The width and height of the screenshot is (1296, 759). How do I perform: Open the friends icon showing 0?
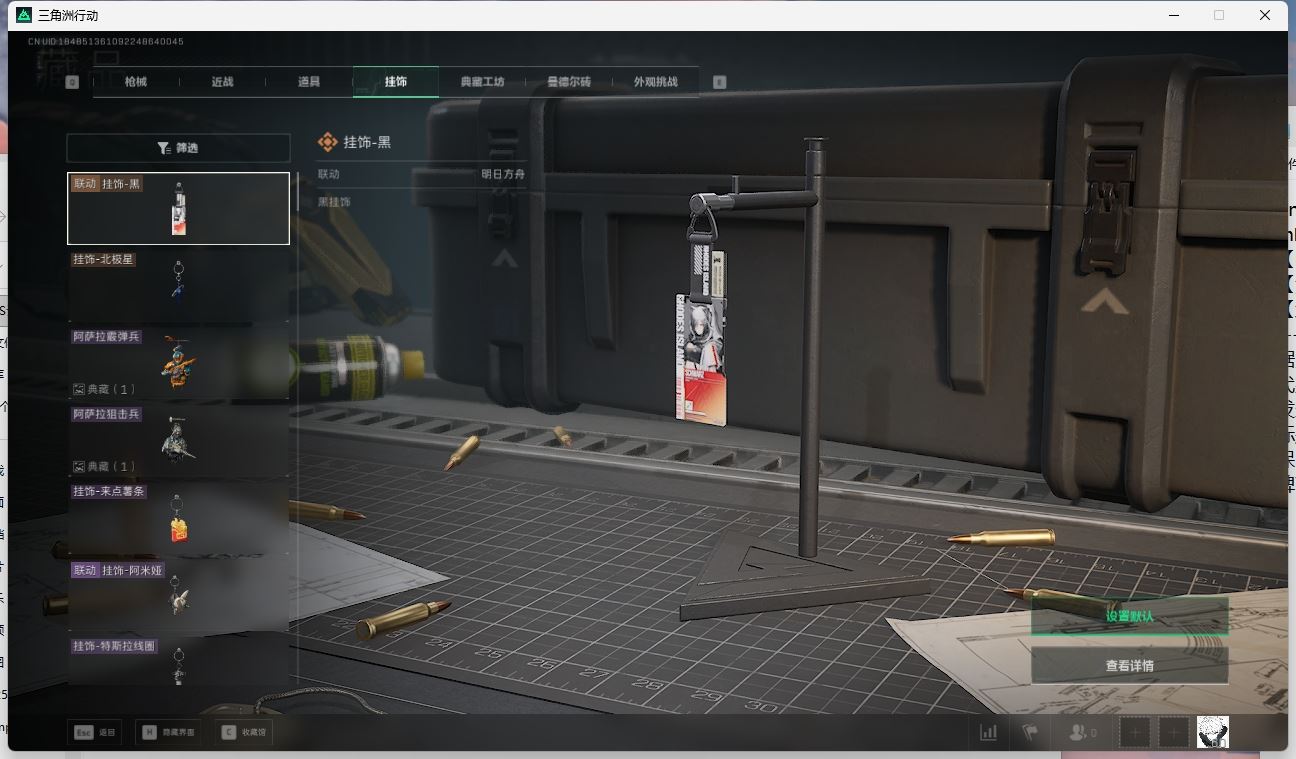pyautogui.click(x=1082, y=733)
